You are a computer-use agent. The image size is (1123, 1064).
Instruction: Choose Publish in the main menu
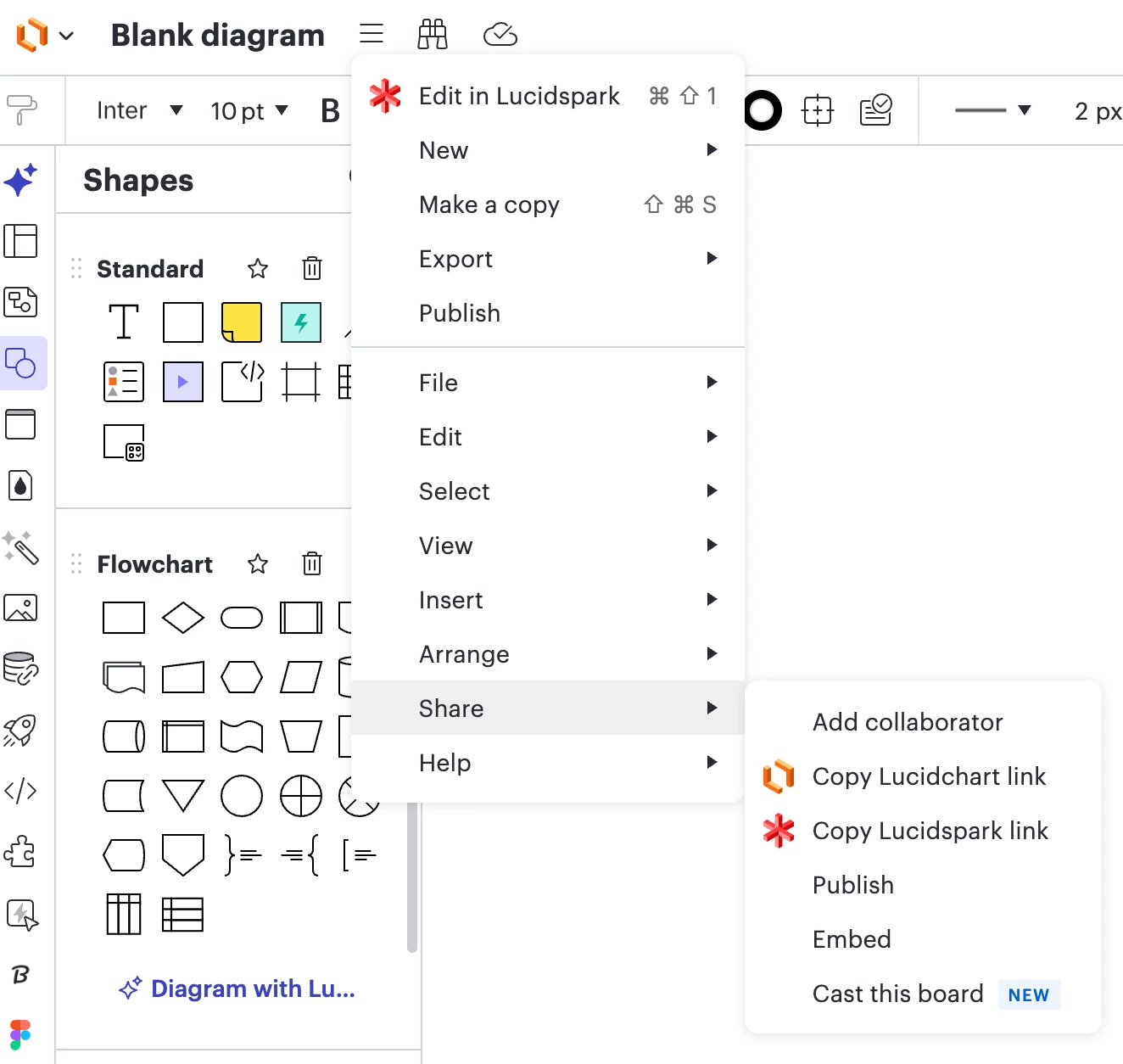pos(548,313)
